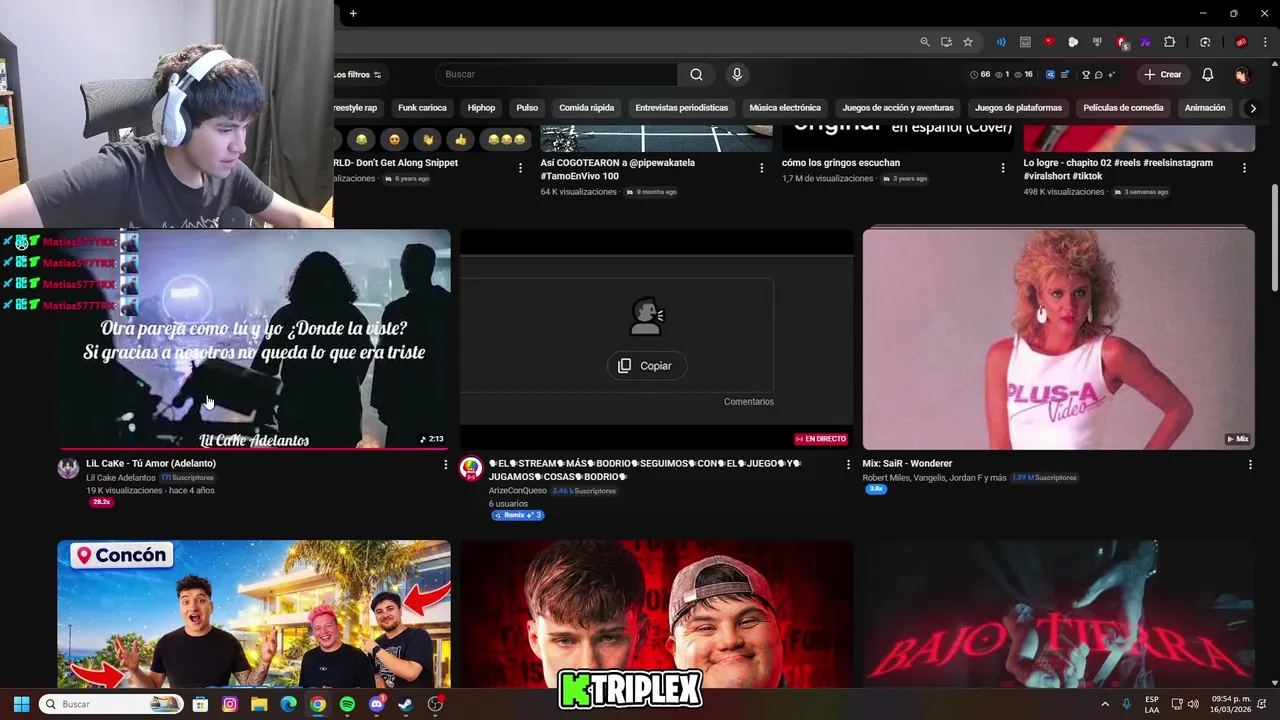Image resolution: width=1280 pixels, height=720 pixels.
Task: Open options for Así COGOTEARON video
Action: pos(762,168)
